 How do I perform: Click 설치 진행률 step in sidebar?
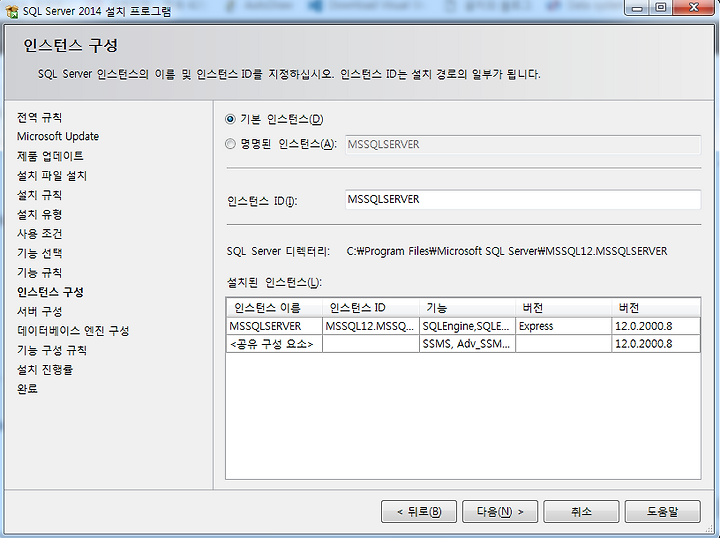45,370
